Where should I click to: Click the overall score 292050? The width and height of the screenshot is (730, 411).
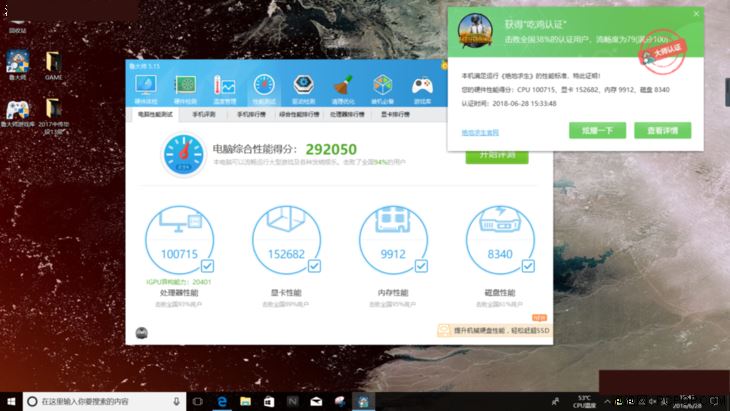point(331,149)
